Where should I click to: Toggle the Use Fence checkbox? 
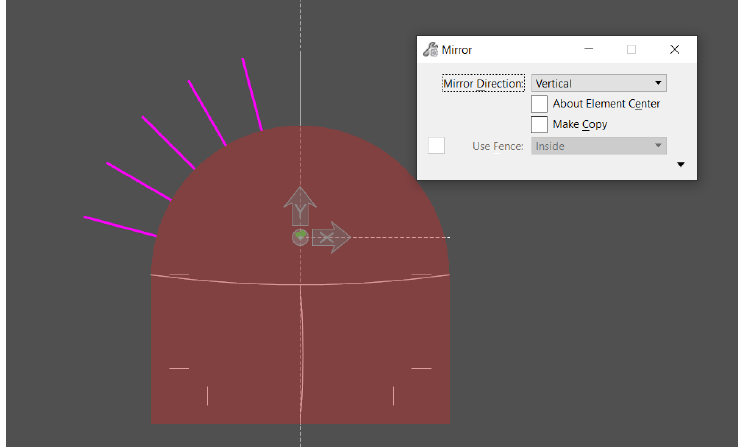(x=436, y=145)
